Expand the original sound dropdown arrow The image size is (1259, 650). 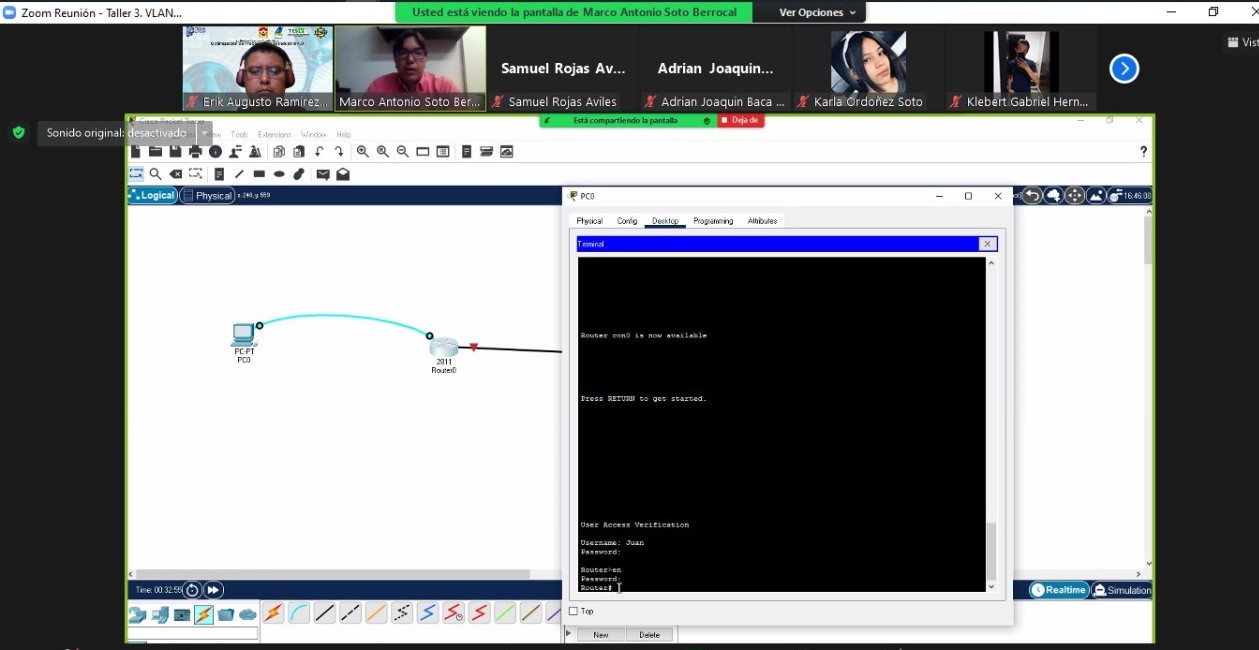[205, 132]
